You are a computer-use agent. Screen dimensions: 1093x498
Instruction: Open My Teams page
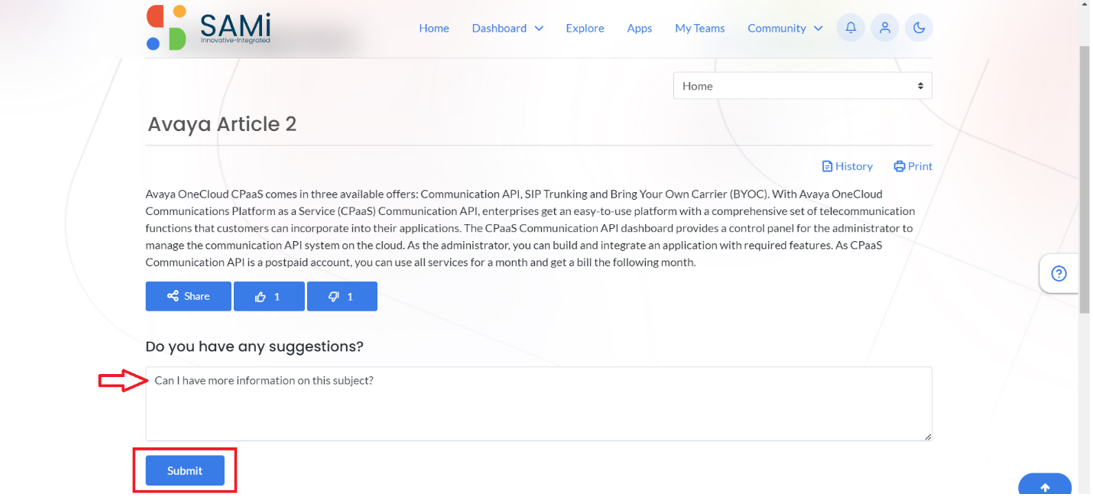coord(700,29)
